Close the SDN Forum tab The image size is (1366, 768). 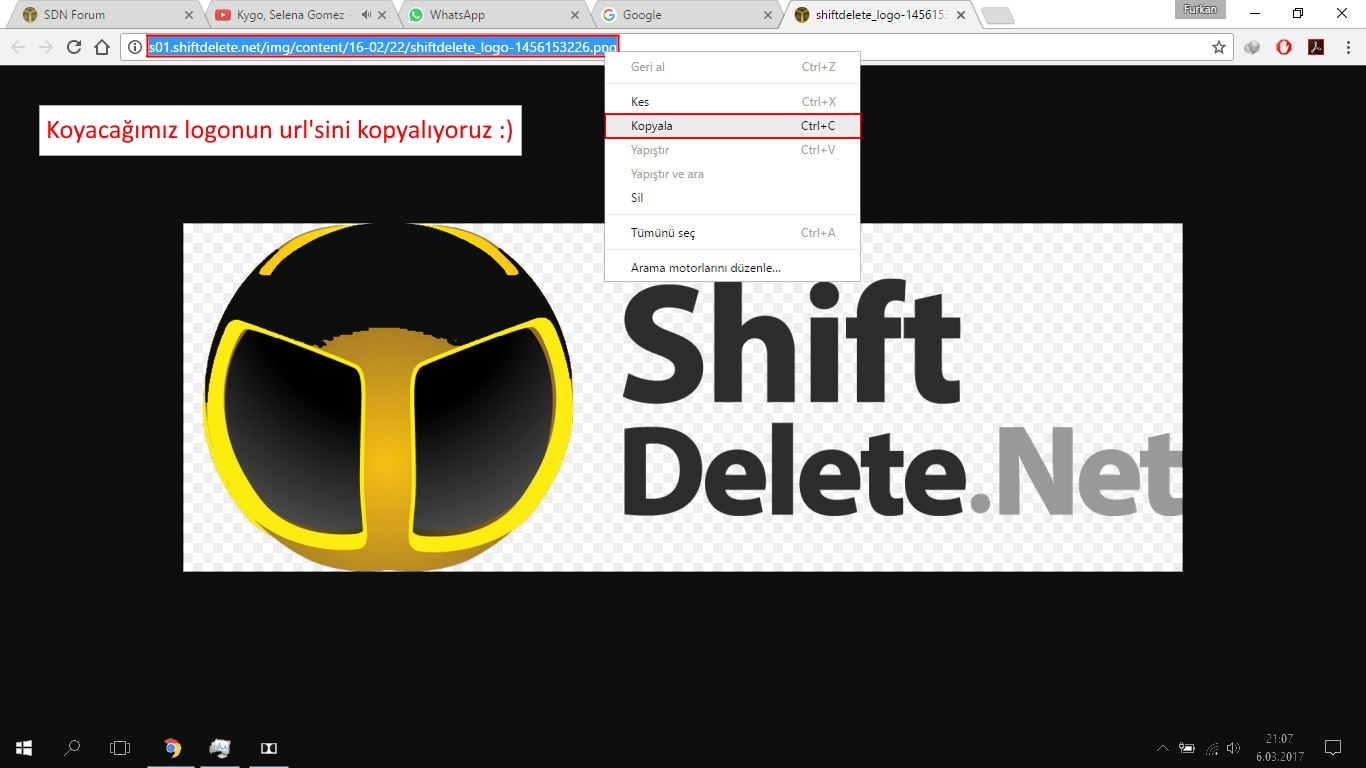coord(189,15)
